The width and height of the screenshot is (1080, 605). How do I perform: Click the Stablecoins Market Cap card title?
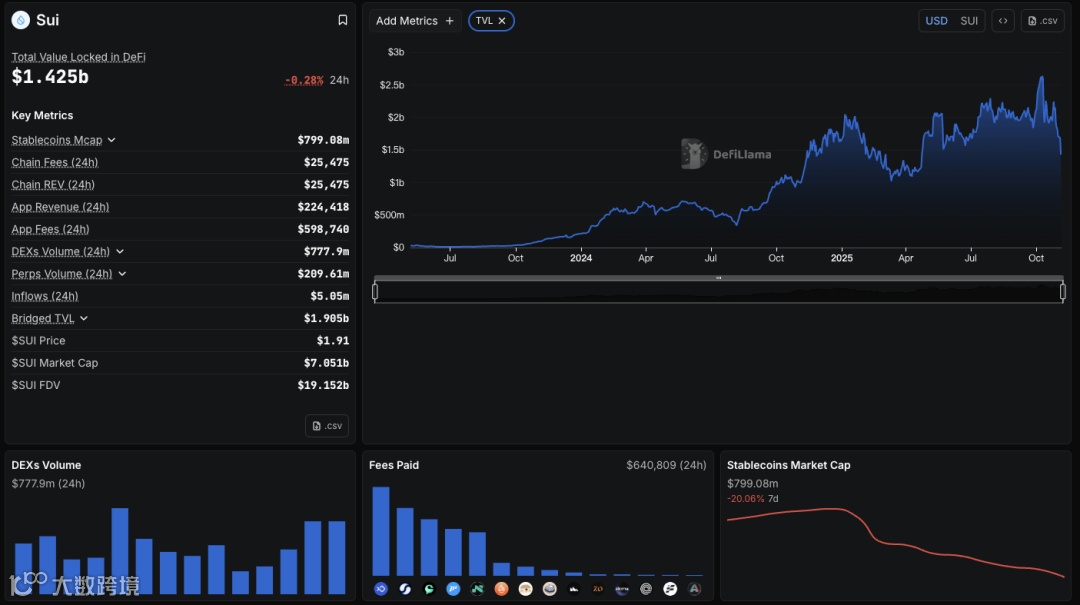pyautogui.click(x=789, y=465)
